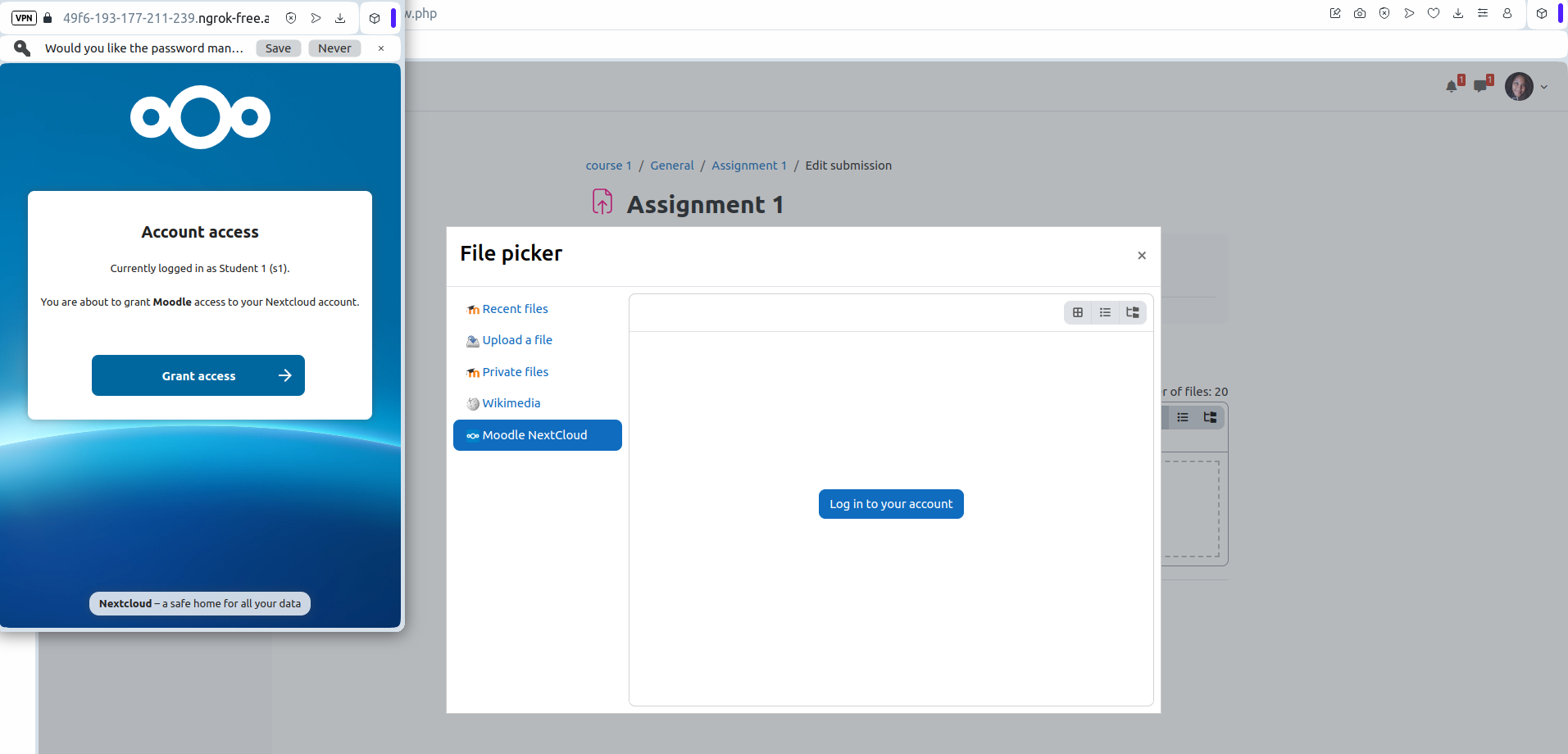Click main browser profile account icon

pyautogui.click(x=1507, y=13)
